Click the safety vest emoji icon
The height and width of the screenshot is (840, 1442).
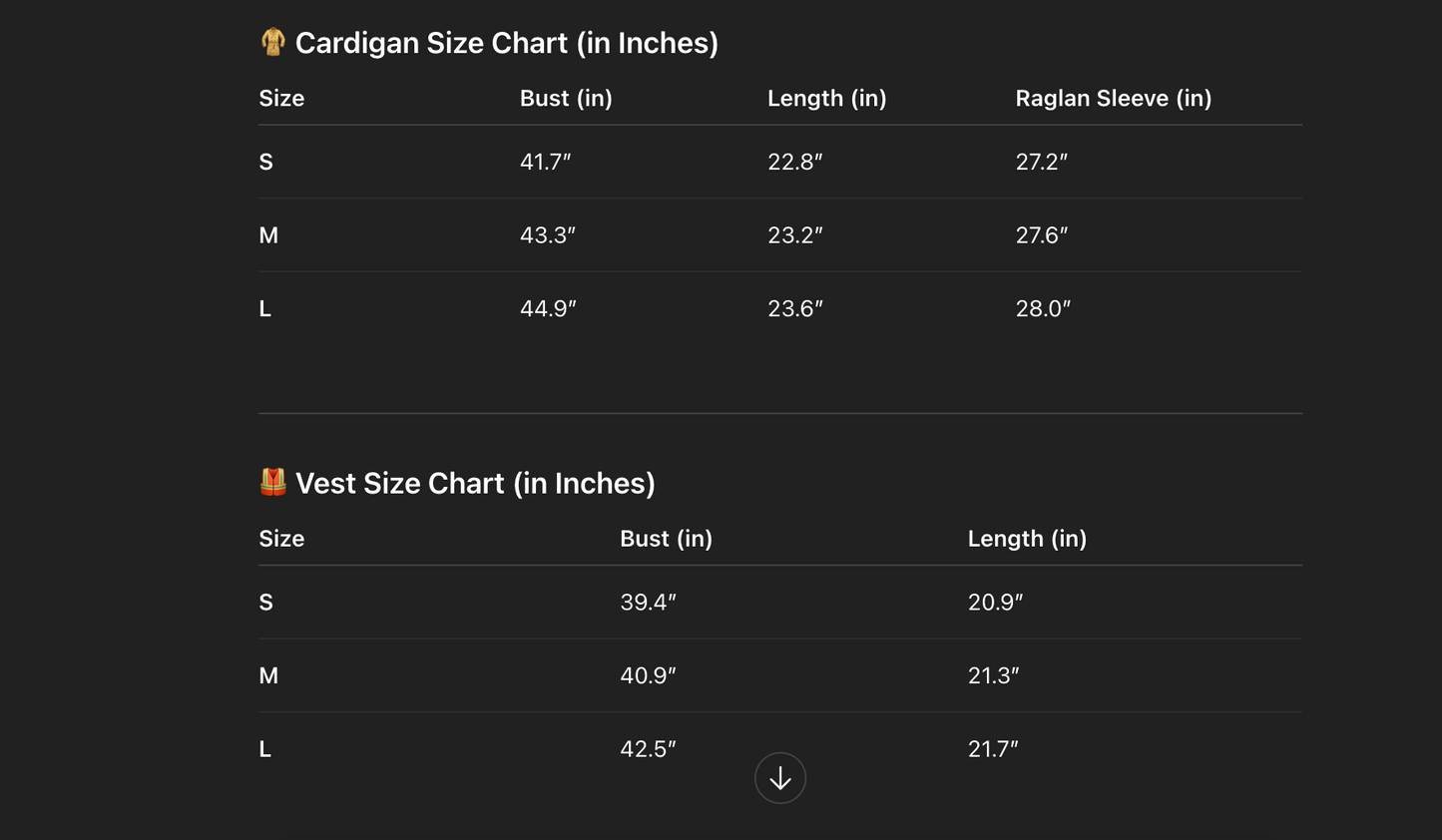pyautogui.click(x=272, y=482)
